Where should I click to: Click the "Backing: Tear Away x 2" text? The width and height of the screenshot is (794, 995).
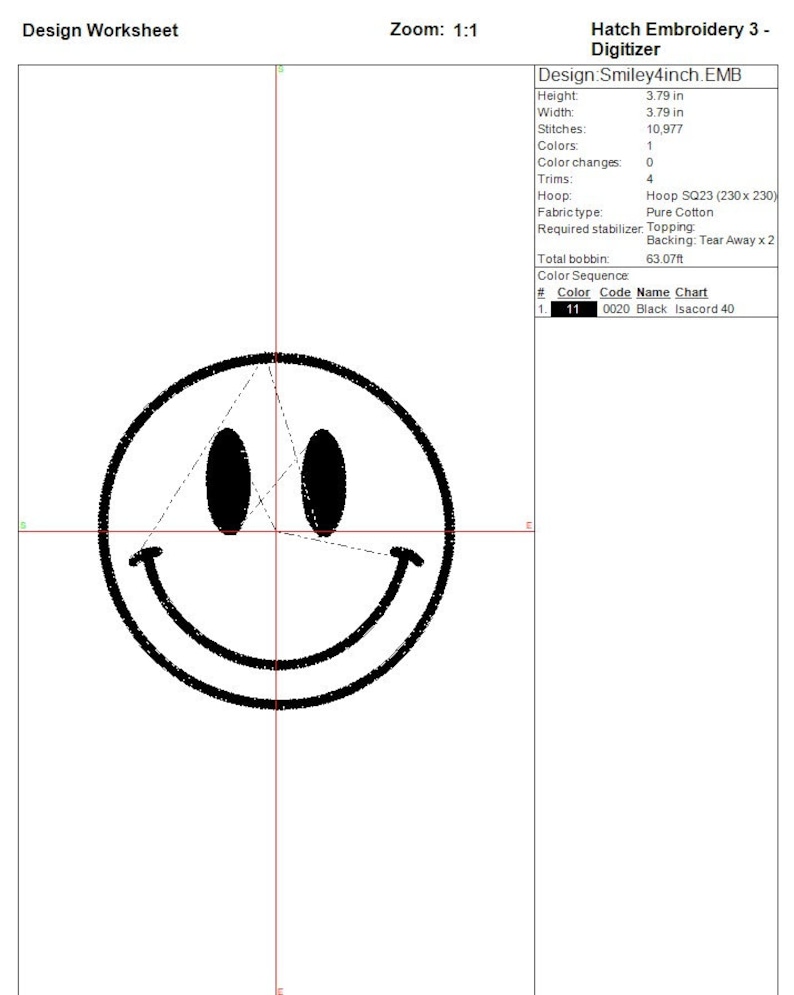[x=710, y=240]
